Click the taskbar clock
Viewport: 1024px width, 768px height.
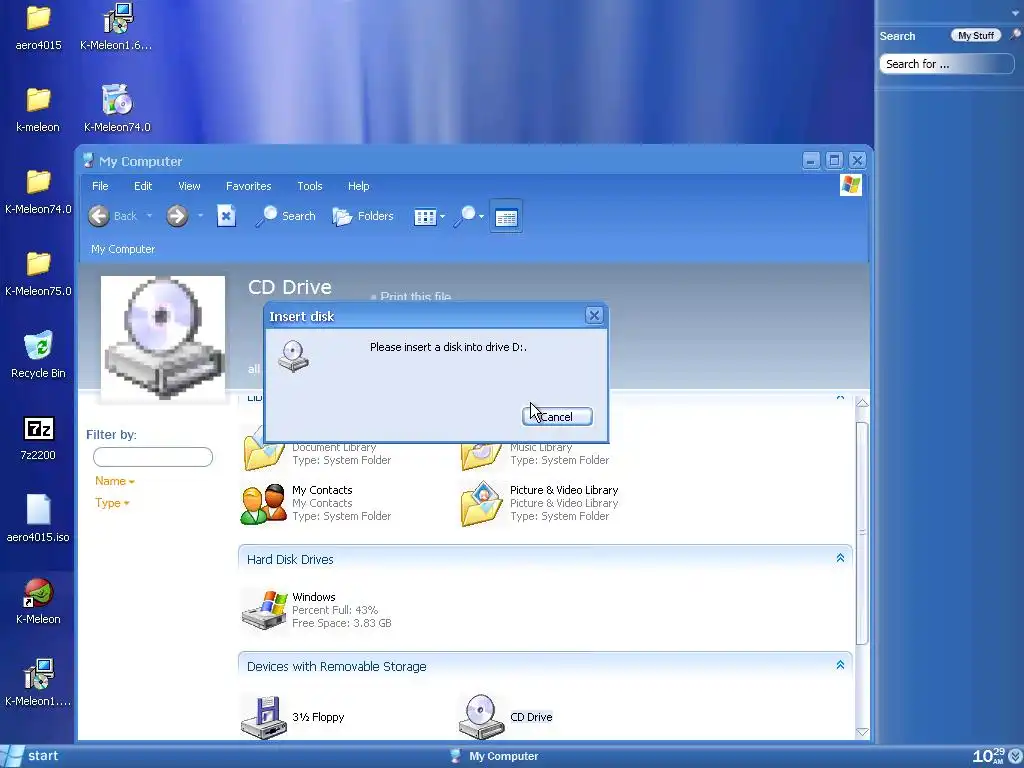988,756
